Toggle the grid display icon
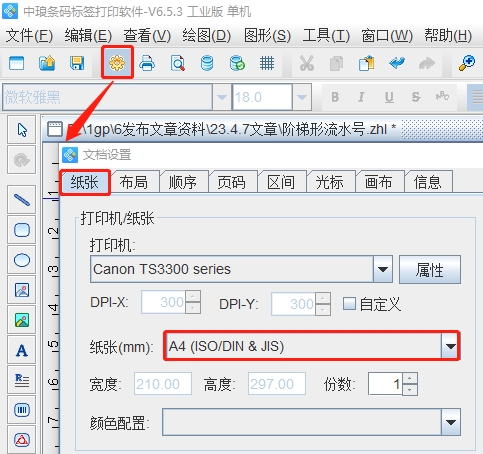This screenshot has height=454, width=483. pos(267,63)
